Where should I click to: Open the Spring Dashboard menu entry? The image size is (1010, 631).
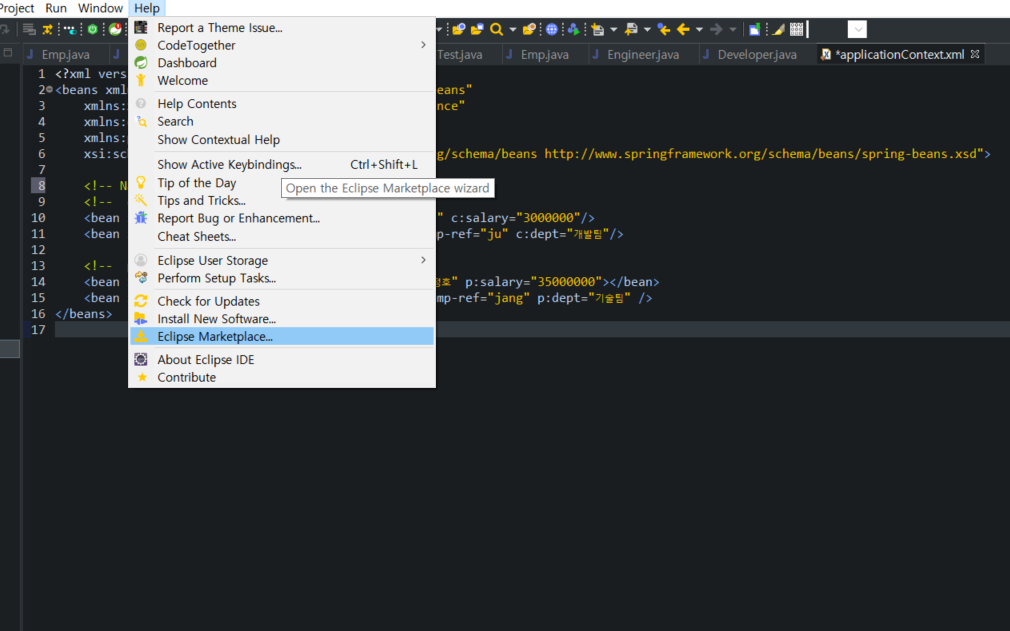[x=281, y=62]
